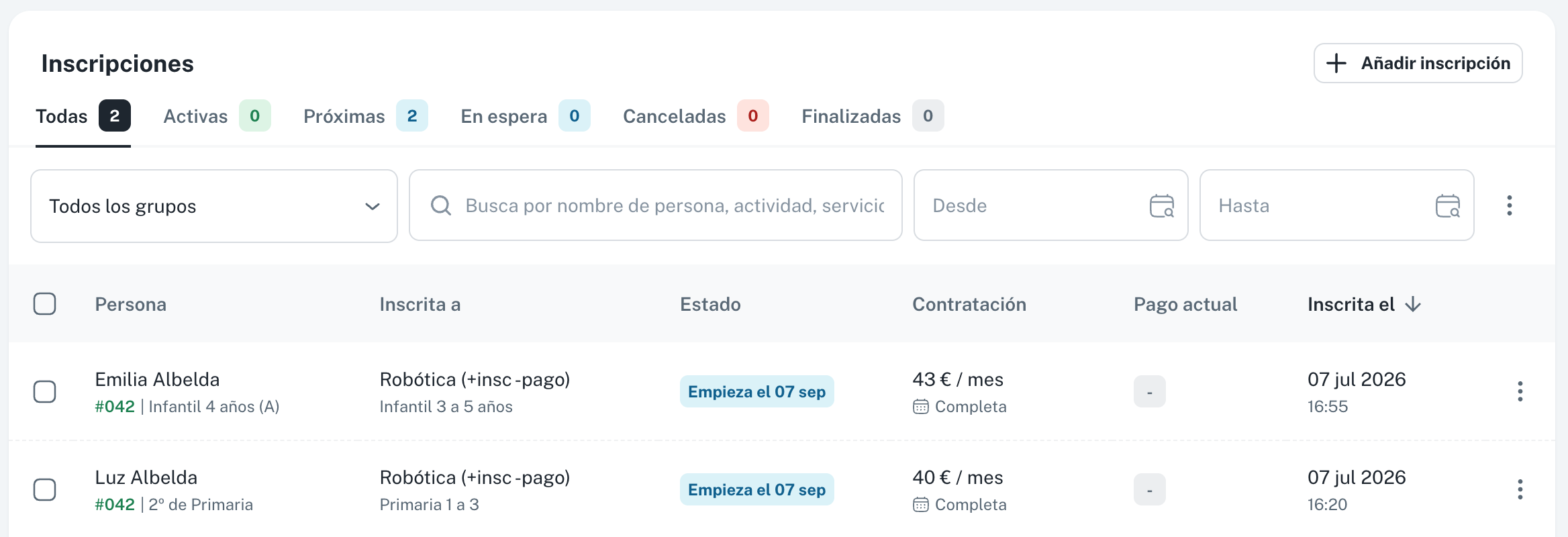
Task: Open Emilia Albelda's #042 link
Action: 115,407
